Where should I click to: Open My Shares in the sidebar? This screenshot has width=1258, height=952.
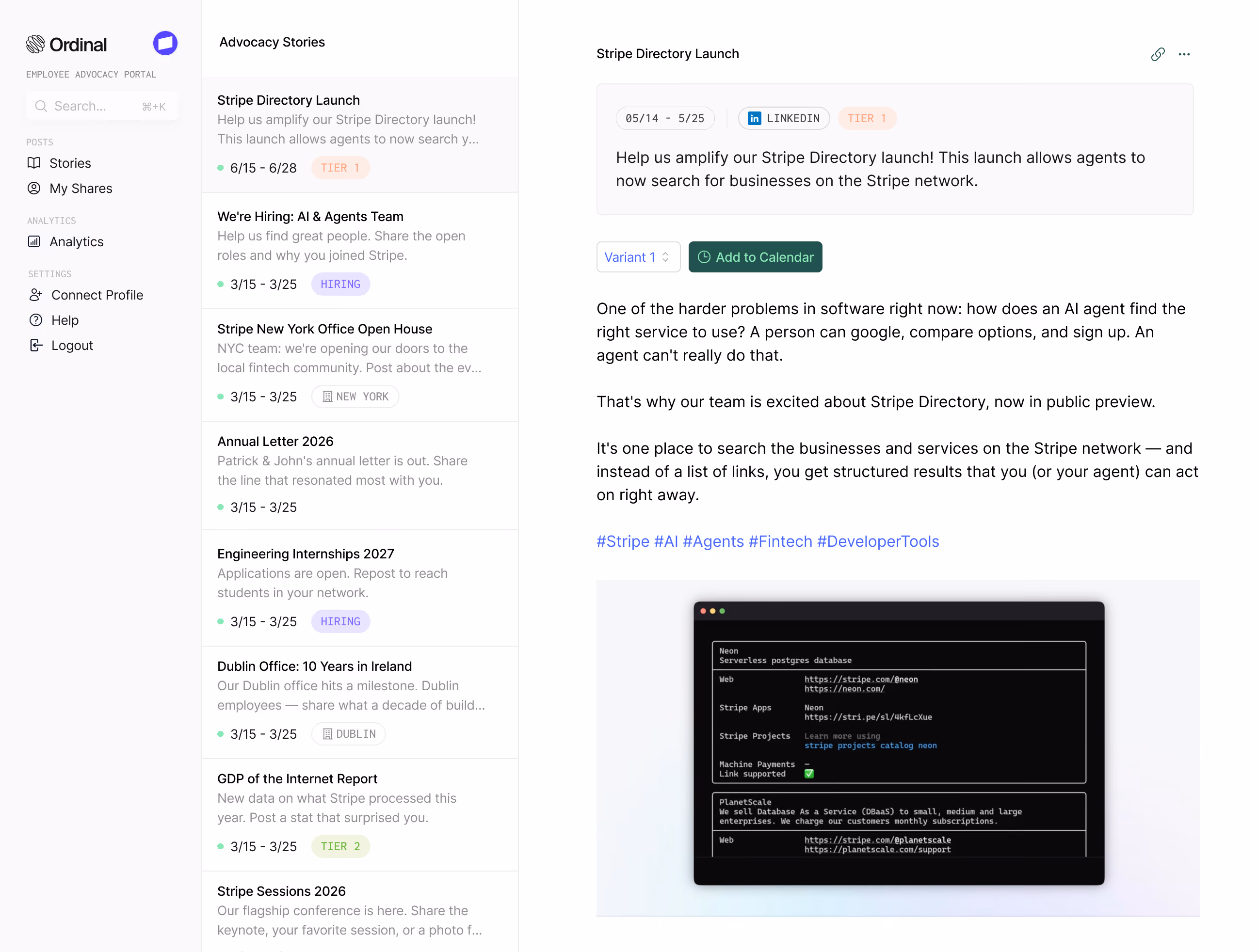70,188
